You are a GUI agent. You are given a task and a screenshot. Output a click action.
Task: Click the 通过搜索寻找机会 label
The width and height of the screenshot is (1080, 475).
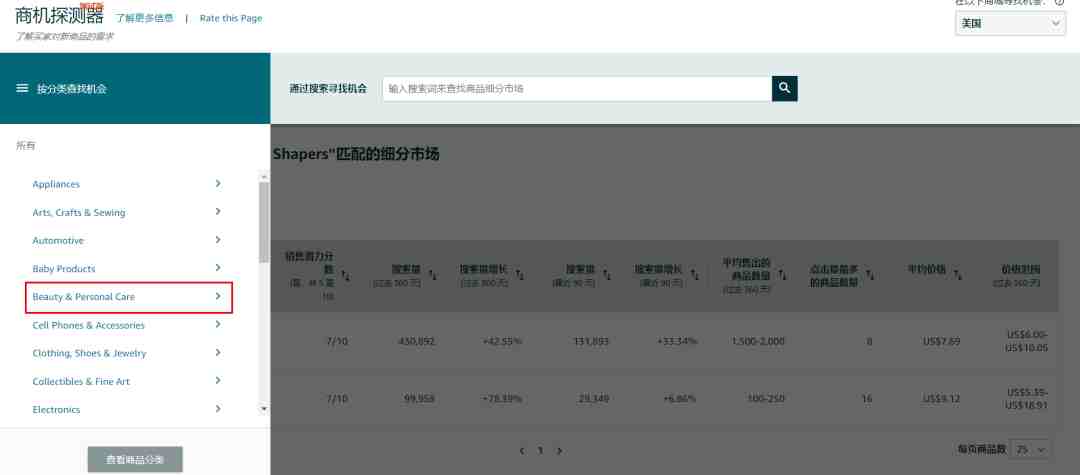pyautogui.click(x=328, y=89)
